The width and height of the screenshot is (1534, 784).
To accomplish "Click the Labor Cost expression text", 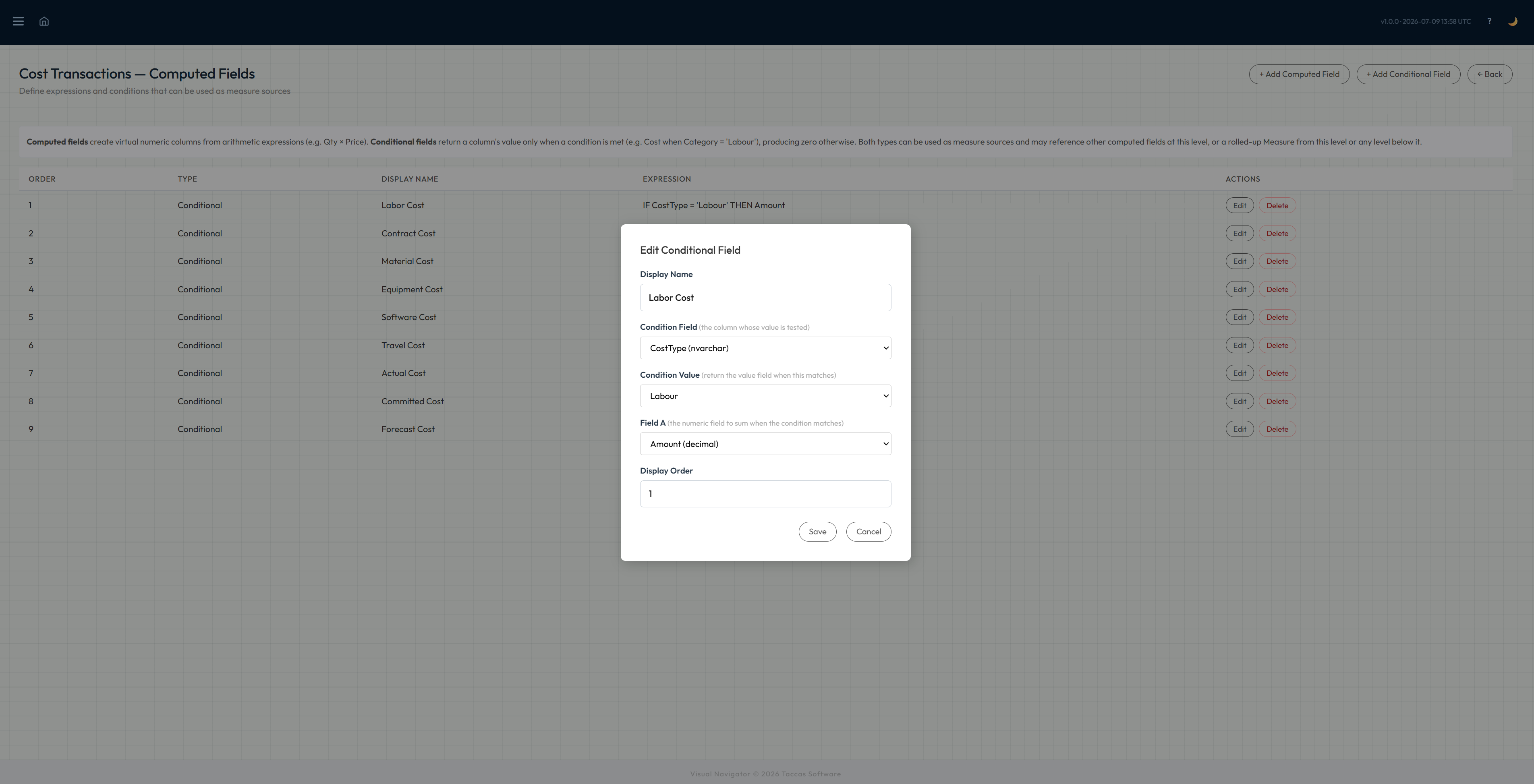I will 713,205.
